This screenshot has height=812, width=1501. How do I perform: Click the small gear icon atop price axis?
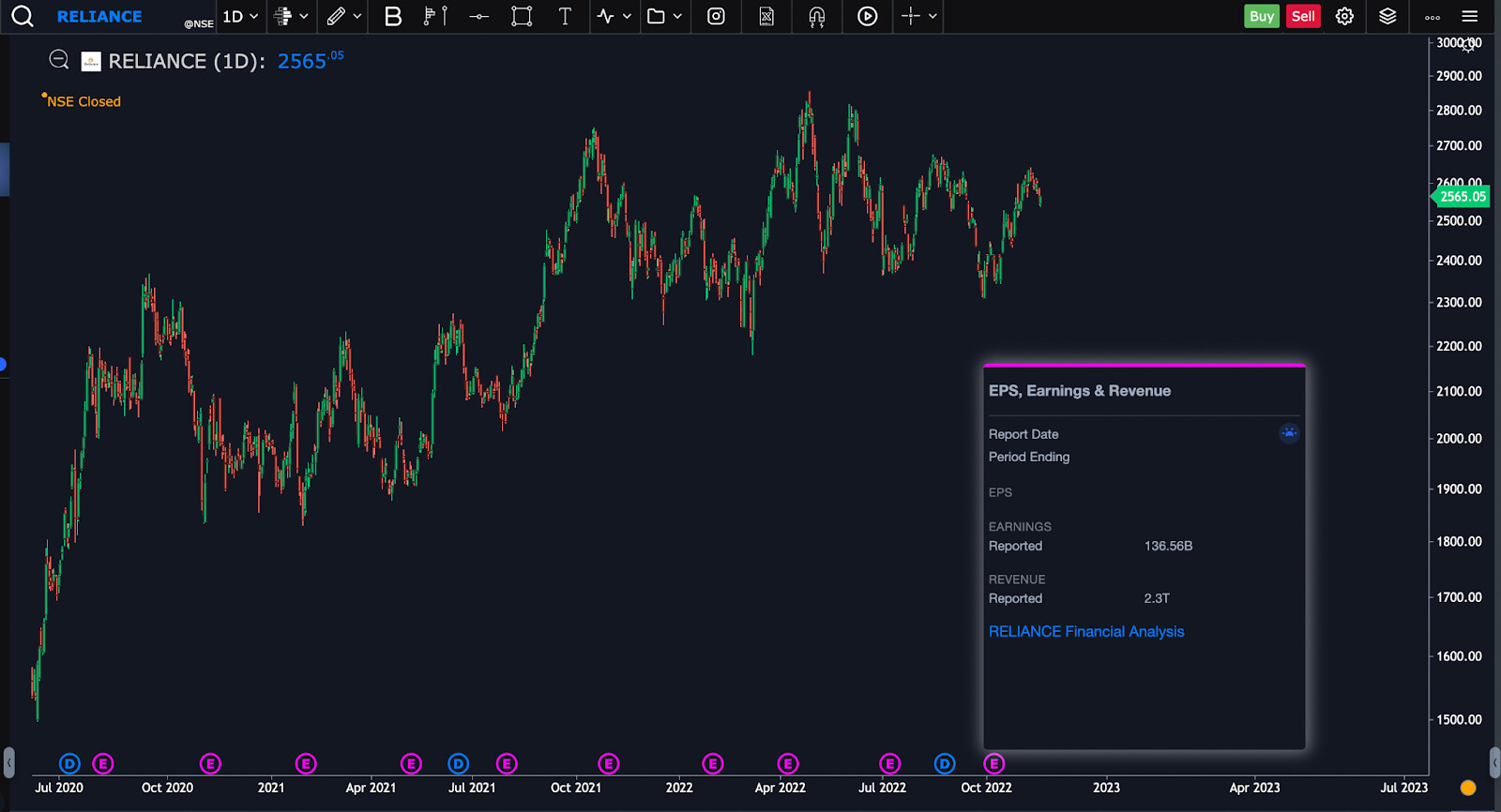1469,44
